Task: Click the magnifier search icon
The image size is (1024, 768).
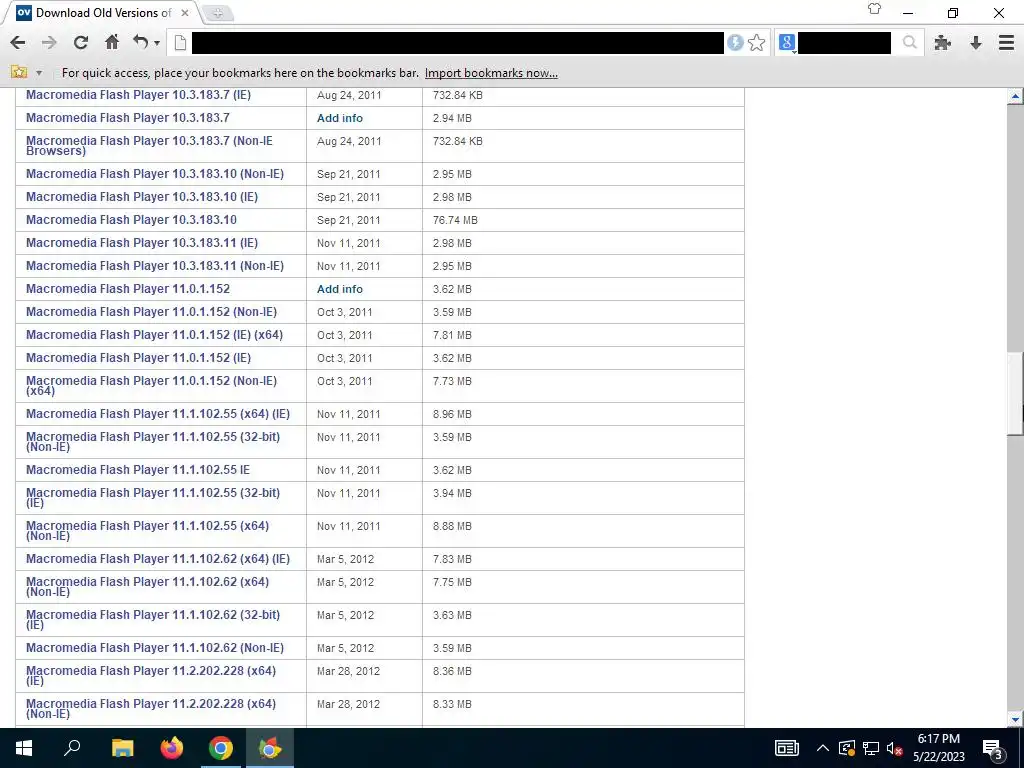Action: pos(910,43)
